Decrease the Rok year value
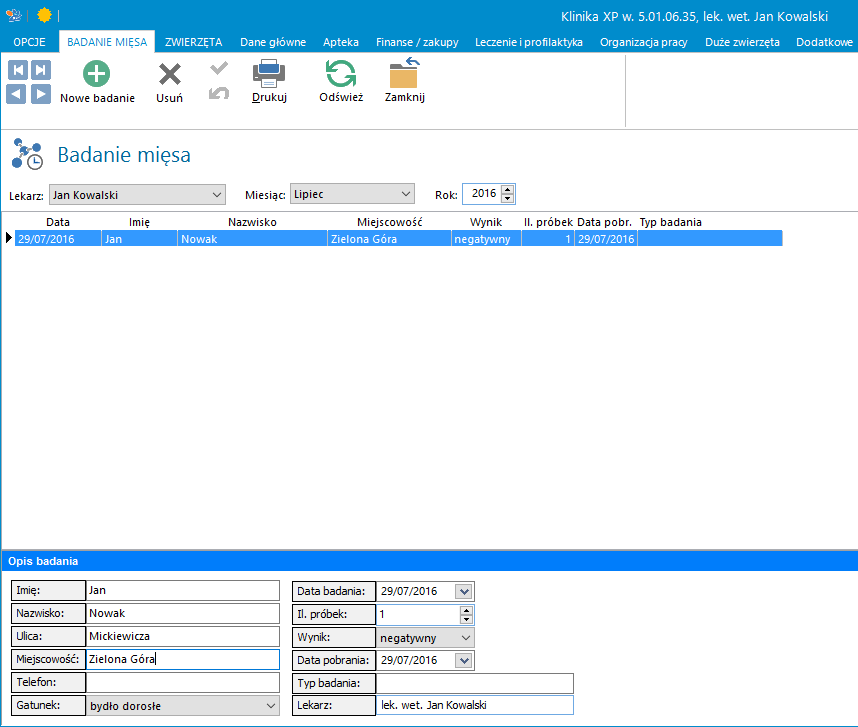The width and height of the screenshot is (858, 727). tap(508, 198)
